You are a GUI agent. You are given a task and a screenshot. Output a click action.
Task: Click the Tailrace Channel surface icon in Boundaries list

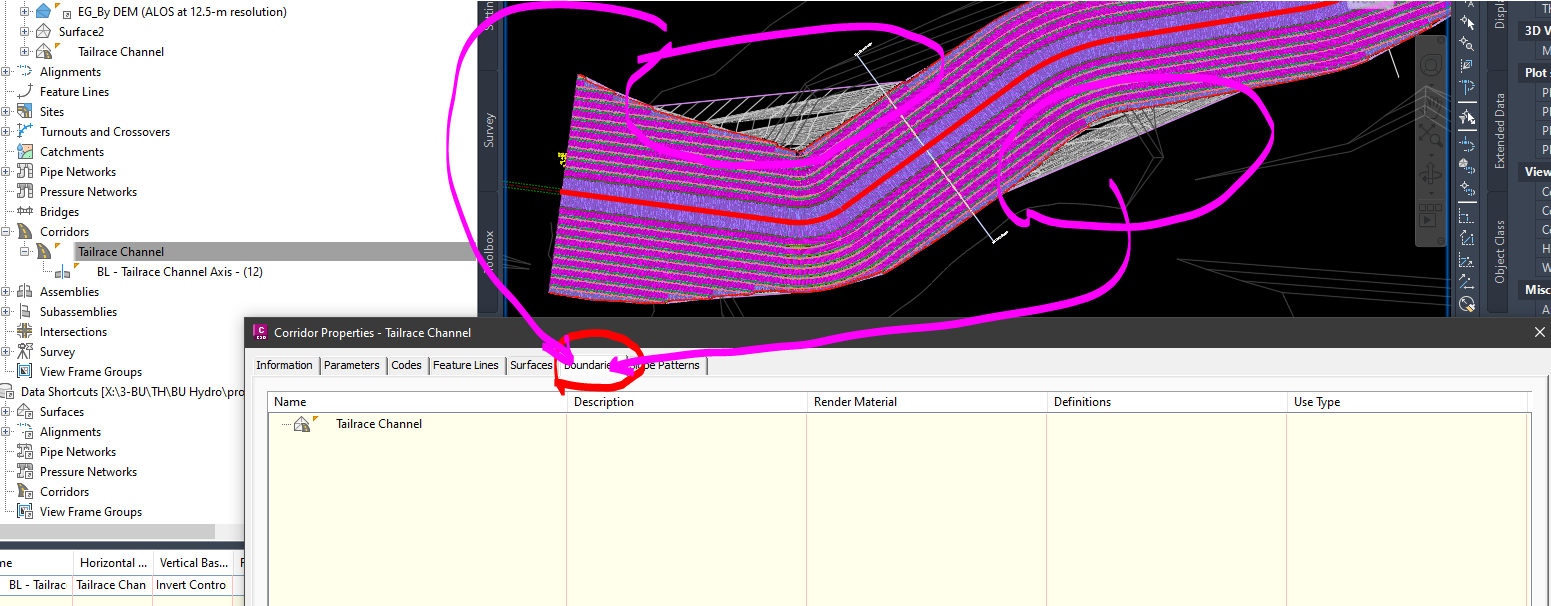(302, 423)
